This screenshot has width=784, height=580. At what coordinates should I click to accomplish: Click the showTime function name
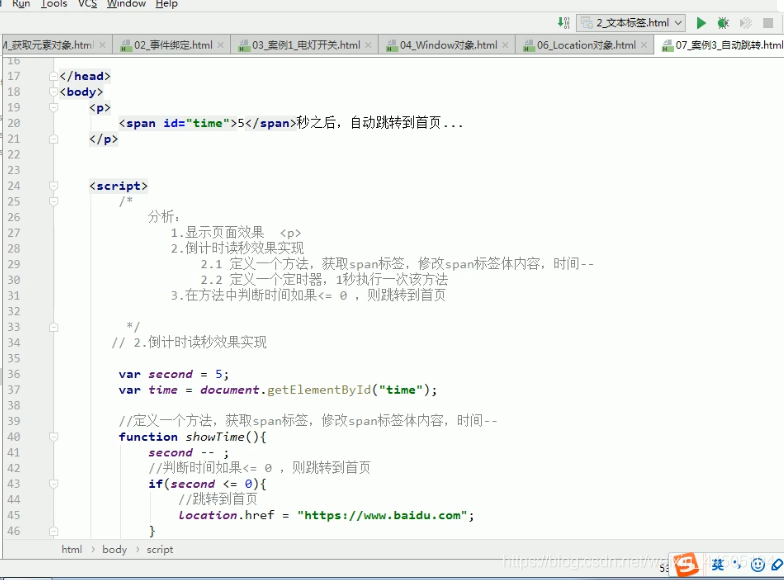[215, 437]
